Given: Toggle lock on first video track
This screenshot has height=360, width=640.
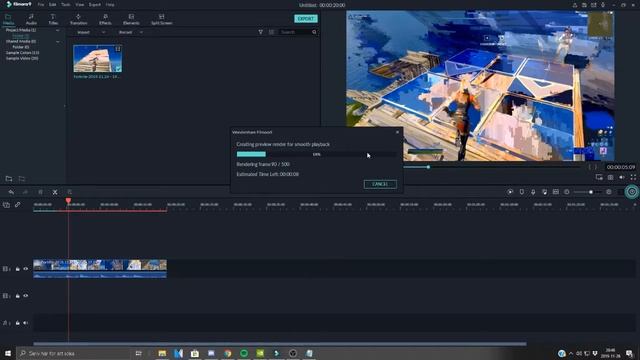Looking at the screenshot, I should pyautogui.click(x=18, y=269).
